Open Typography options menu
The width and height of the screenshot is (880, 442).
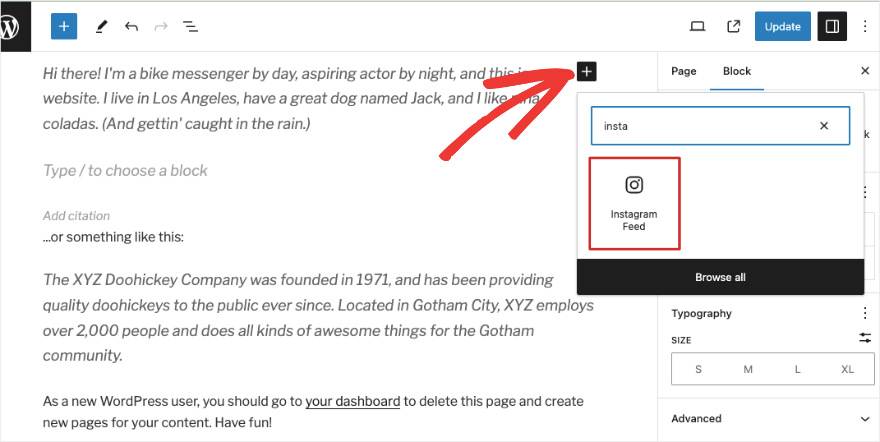pos(865,313)
